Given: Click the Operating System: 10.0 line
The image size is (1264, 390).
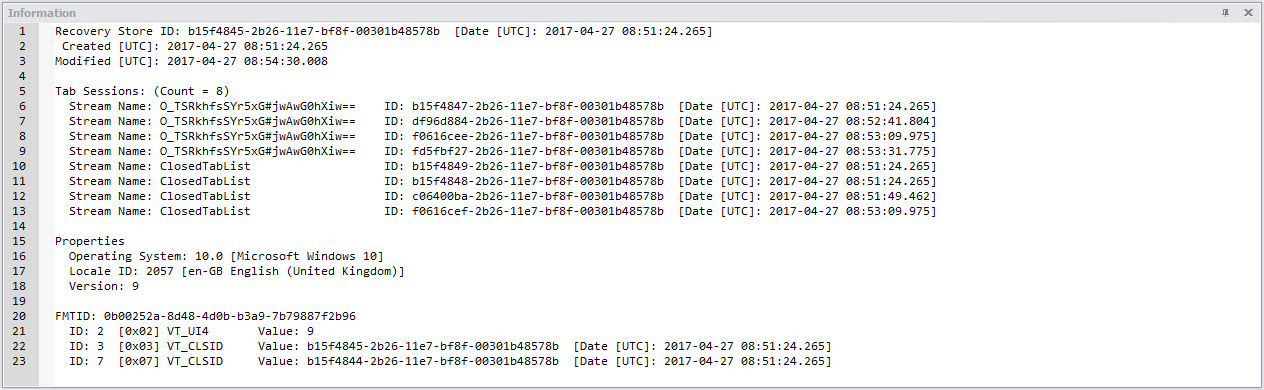Looking at the screenshot, I should tap(226, 256).
